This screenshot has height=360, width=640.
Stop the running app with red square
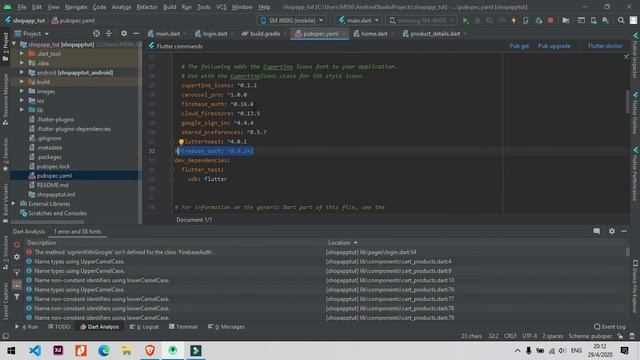click(550, 20)
